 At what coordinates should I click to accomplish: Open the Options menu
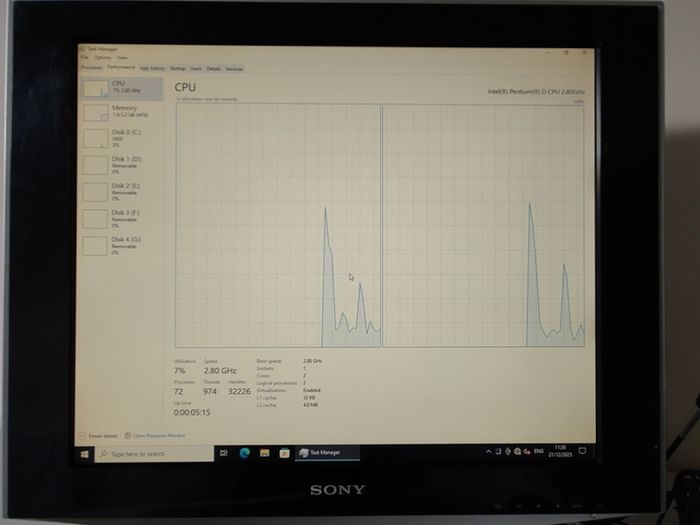[103, 58]
